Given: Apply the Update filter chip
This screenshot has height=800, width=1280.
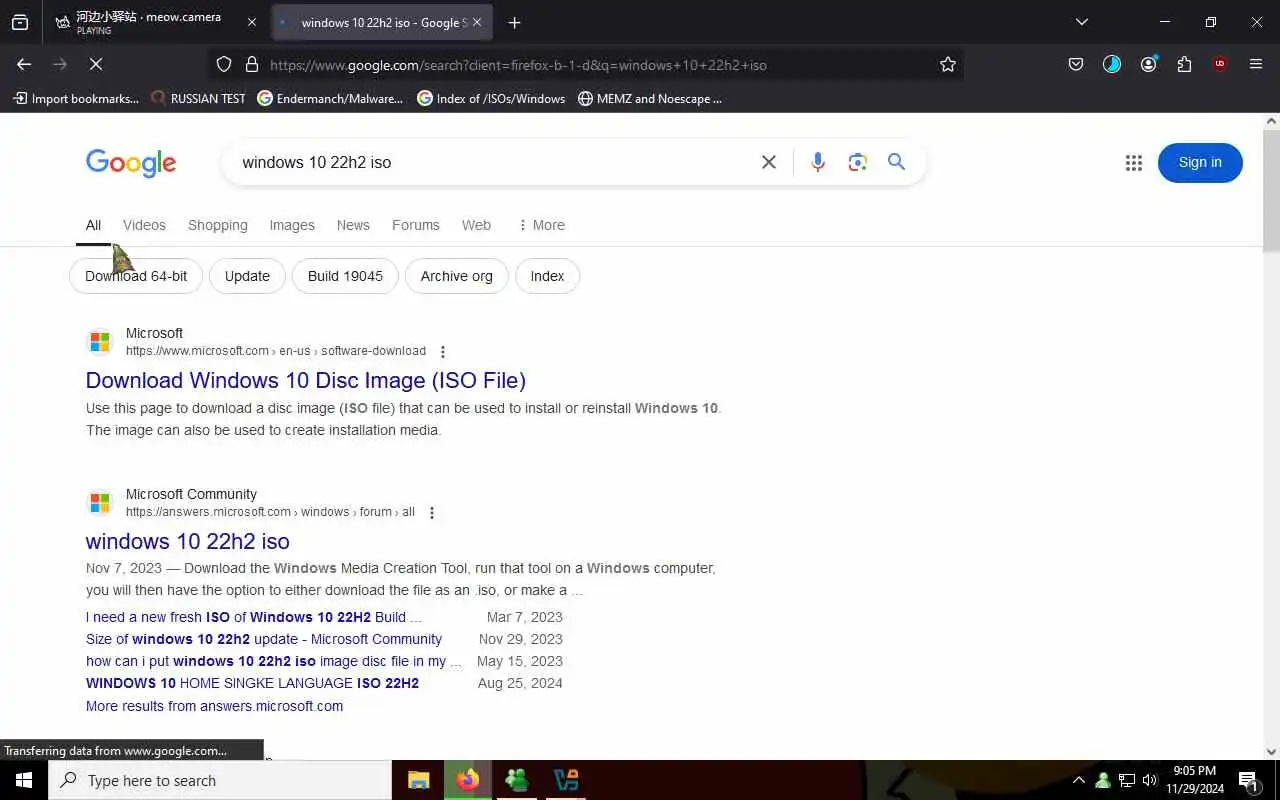Looking at the screenshot, I should pyautogui.click(x=247, y=276).
